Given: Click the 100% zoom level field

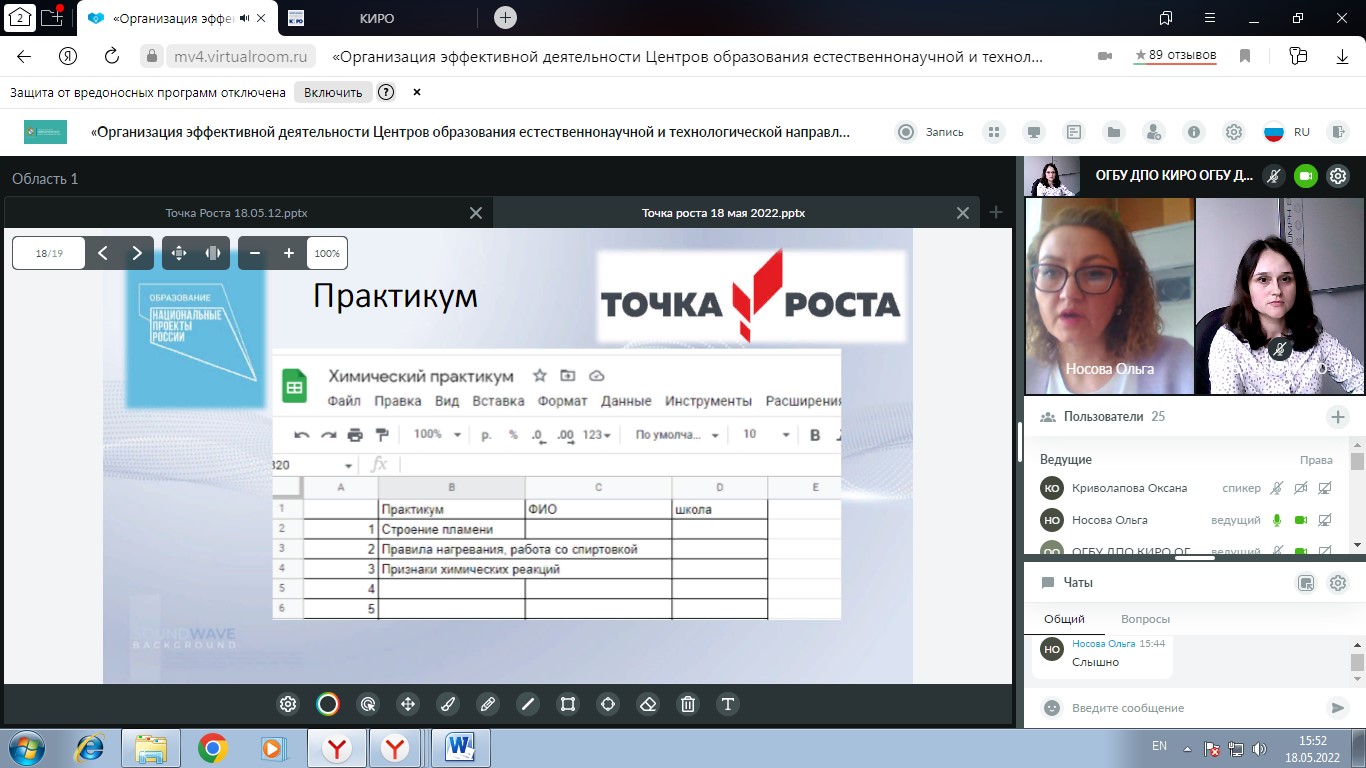Looking at the screenshot, I should coord(327,253).
